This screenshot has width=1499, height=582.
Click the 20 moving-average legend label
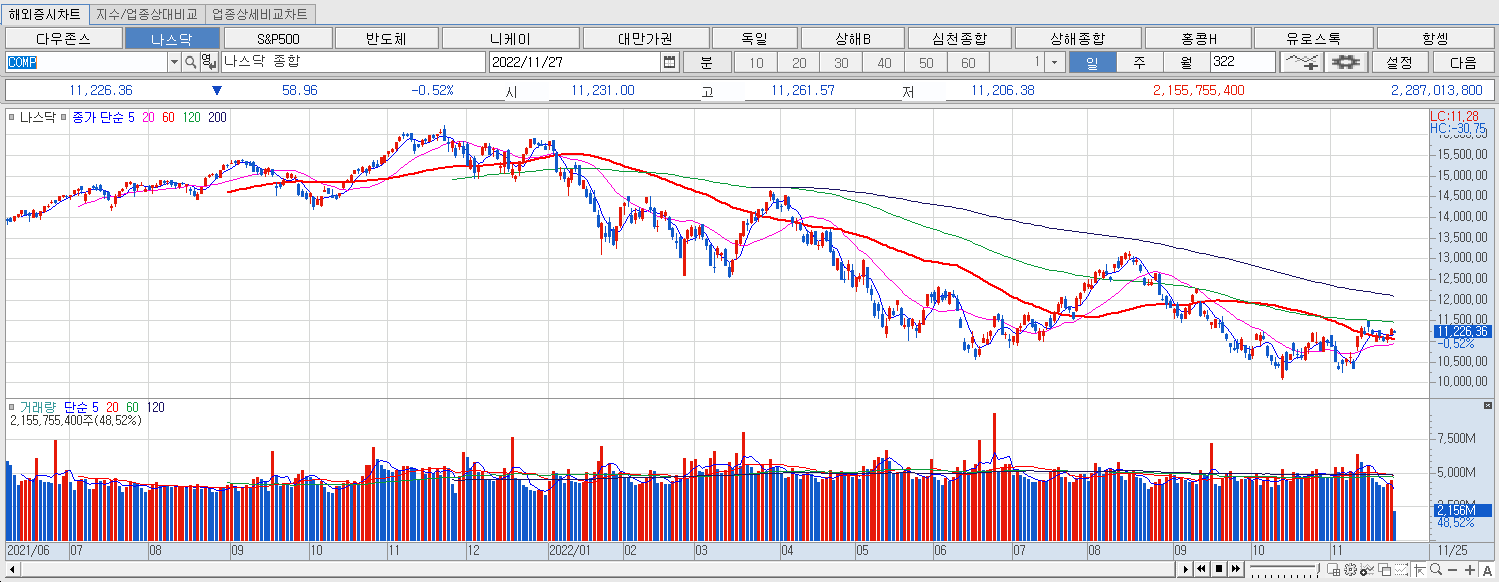point(148,118)
